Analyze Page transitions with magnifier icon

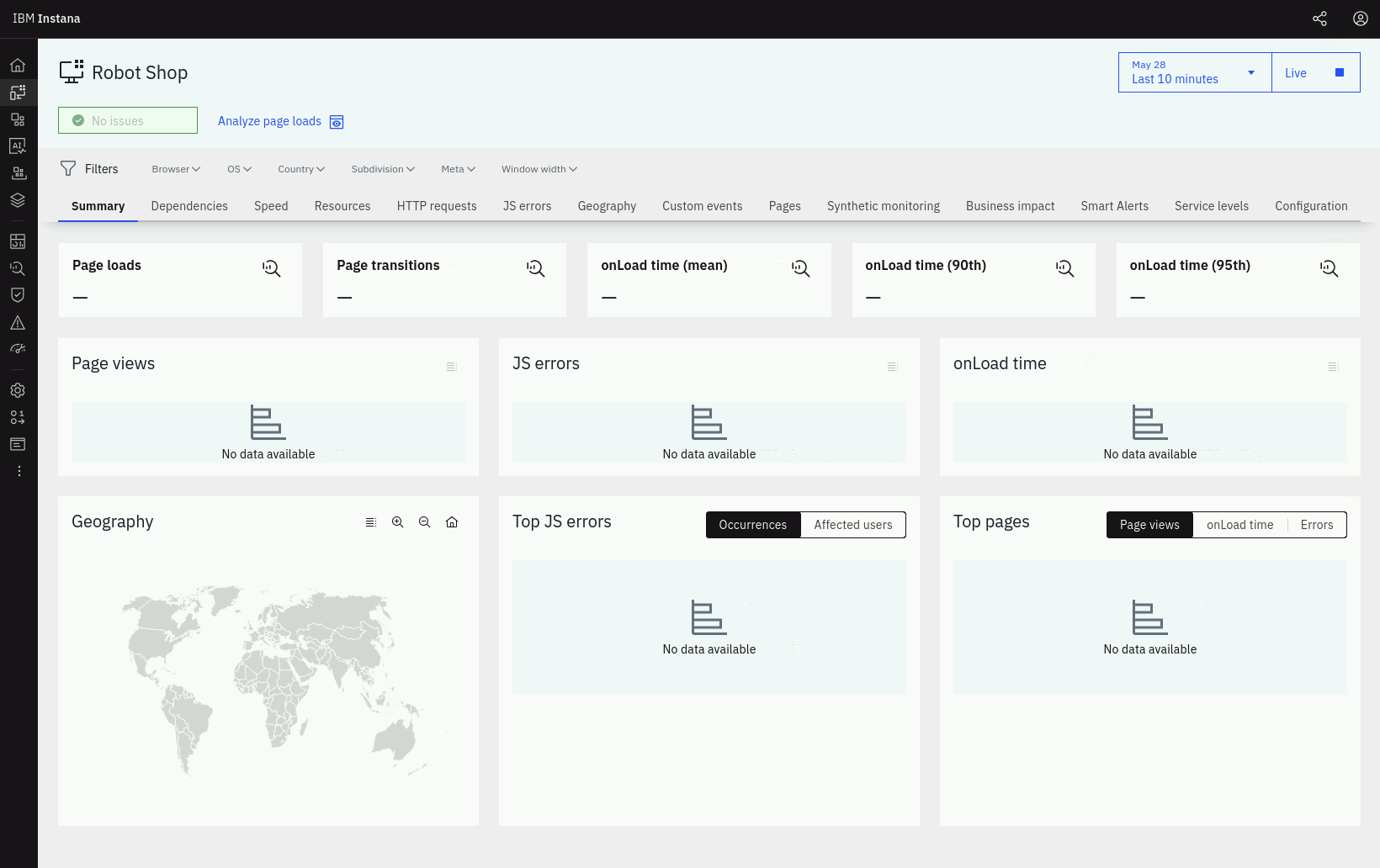click(x=535, y=268)
